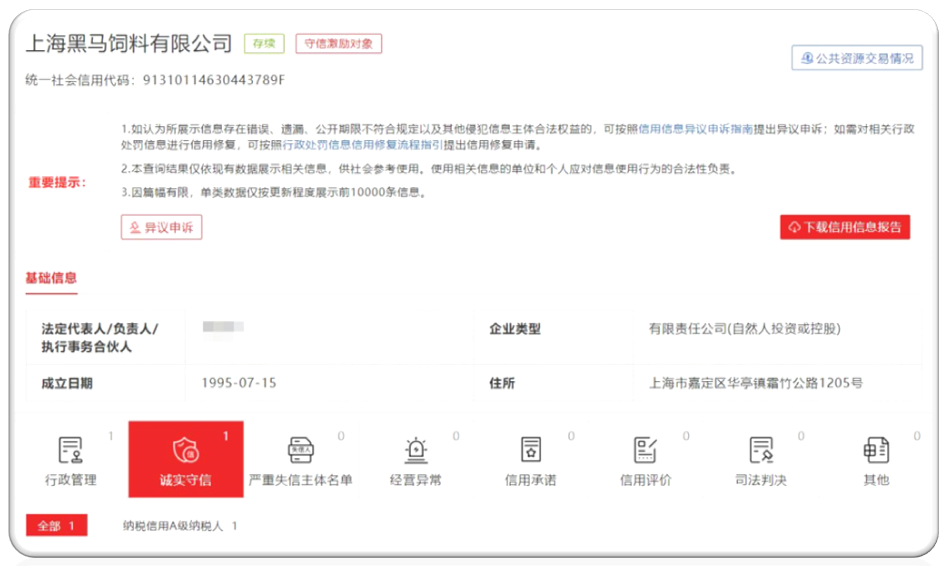Open the 信用评价 icon
The image size is (945, 566).
[645, 451]
